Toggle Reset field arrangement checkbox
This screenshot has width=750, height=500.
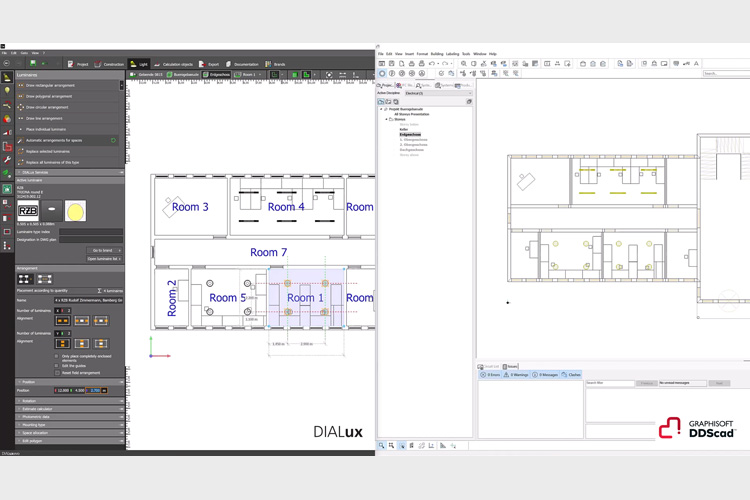pos(57,373)
